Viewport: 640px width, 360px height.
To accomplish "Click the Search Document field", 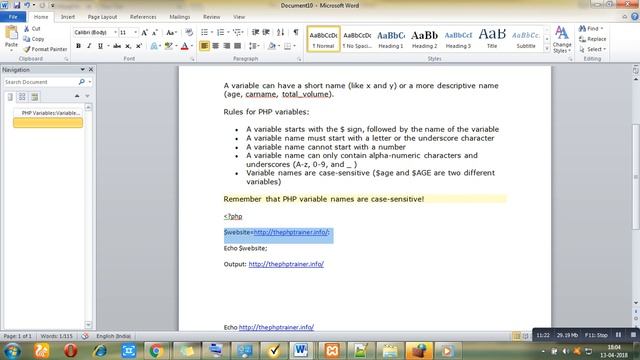I will tap(40, 82).
